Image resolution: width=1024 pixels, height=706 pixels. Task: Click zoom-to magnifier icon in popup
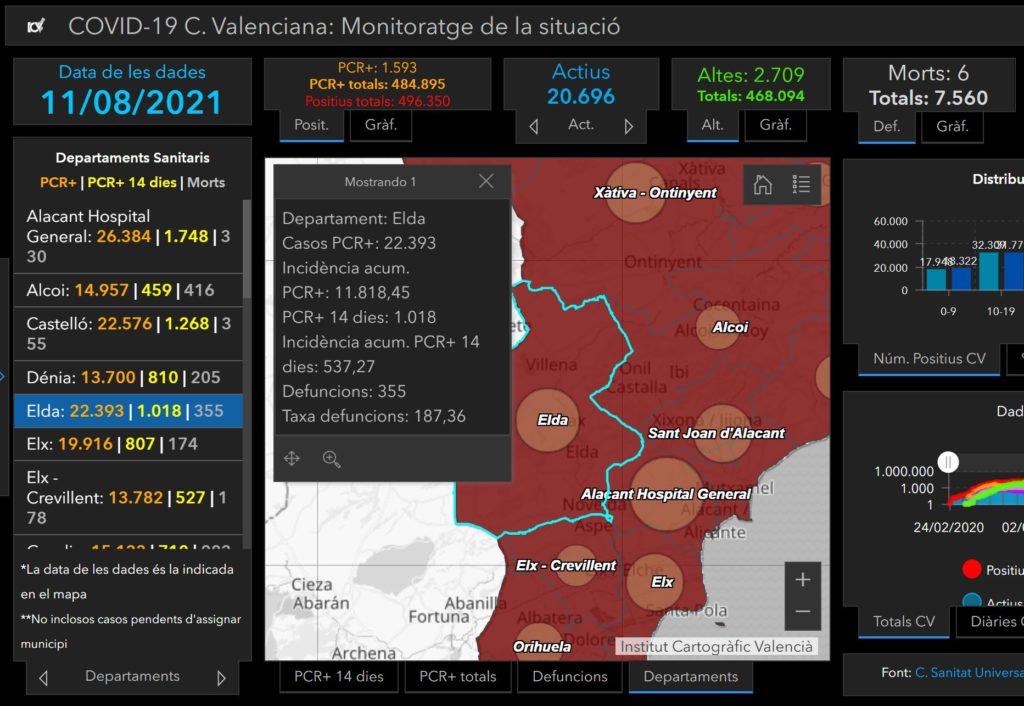coord(332,459)
